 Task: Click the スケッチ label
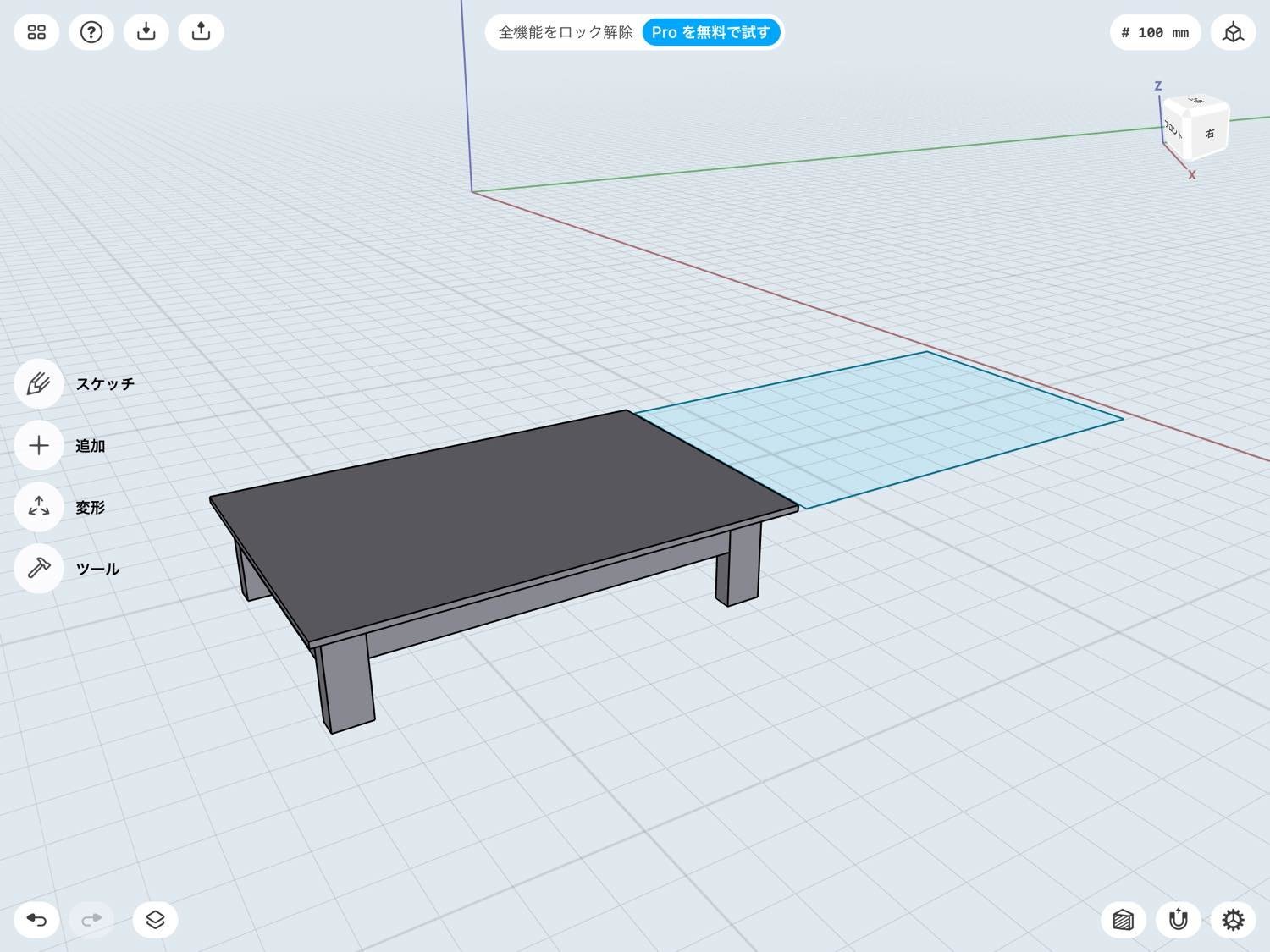pyautogui.click(x=105, y=384)
